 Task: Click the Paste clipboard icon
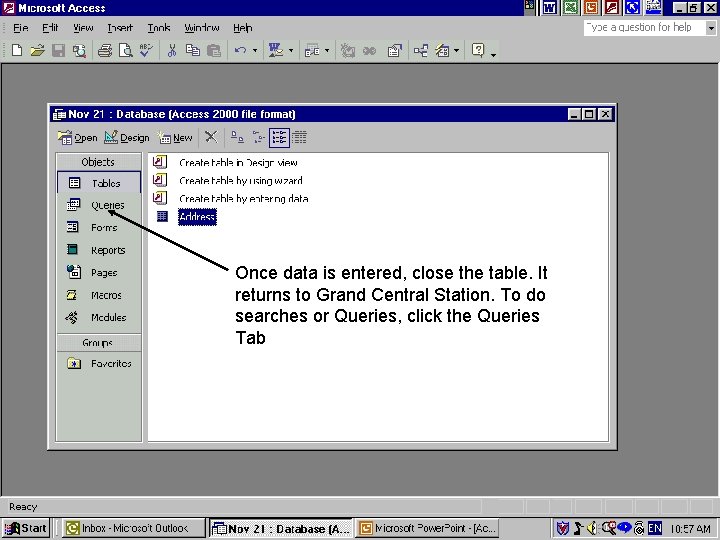tap(214, 50)
